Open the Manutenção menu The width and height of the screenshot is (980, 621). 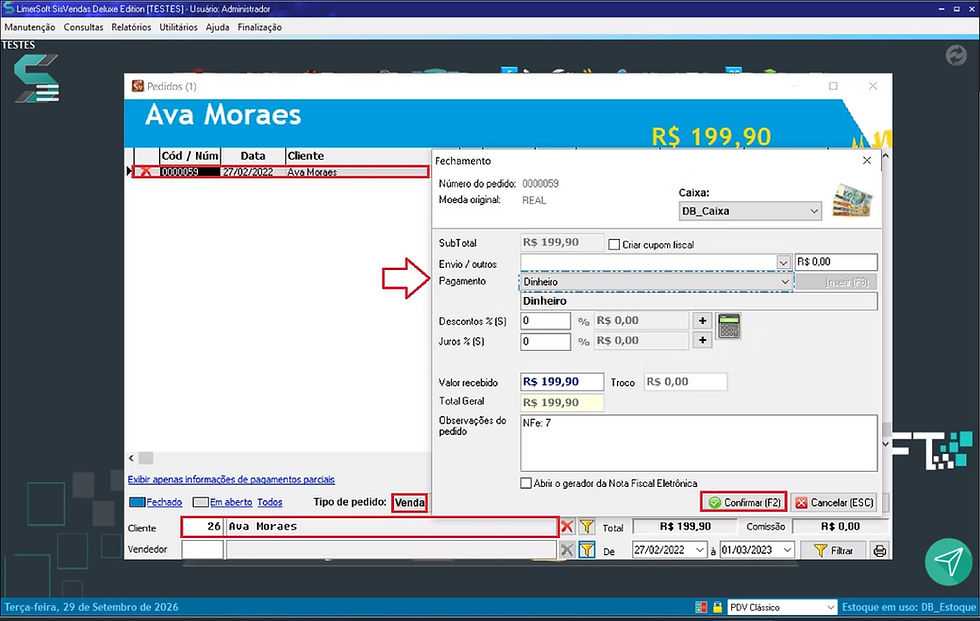(x=29, y=27)
